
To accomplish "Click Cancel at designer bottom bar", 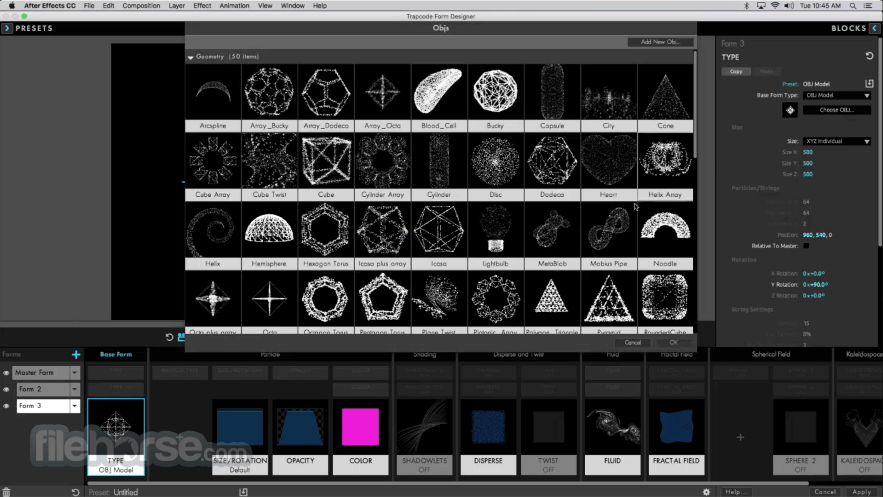I will (825, 492).
